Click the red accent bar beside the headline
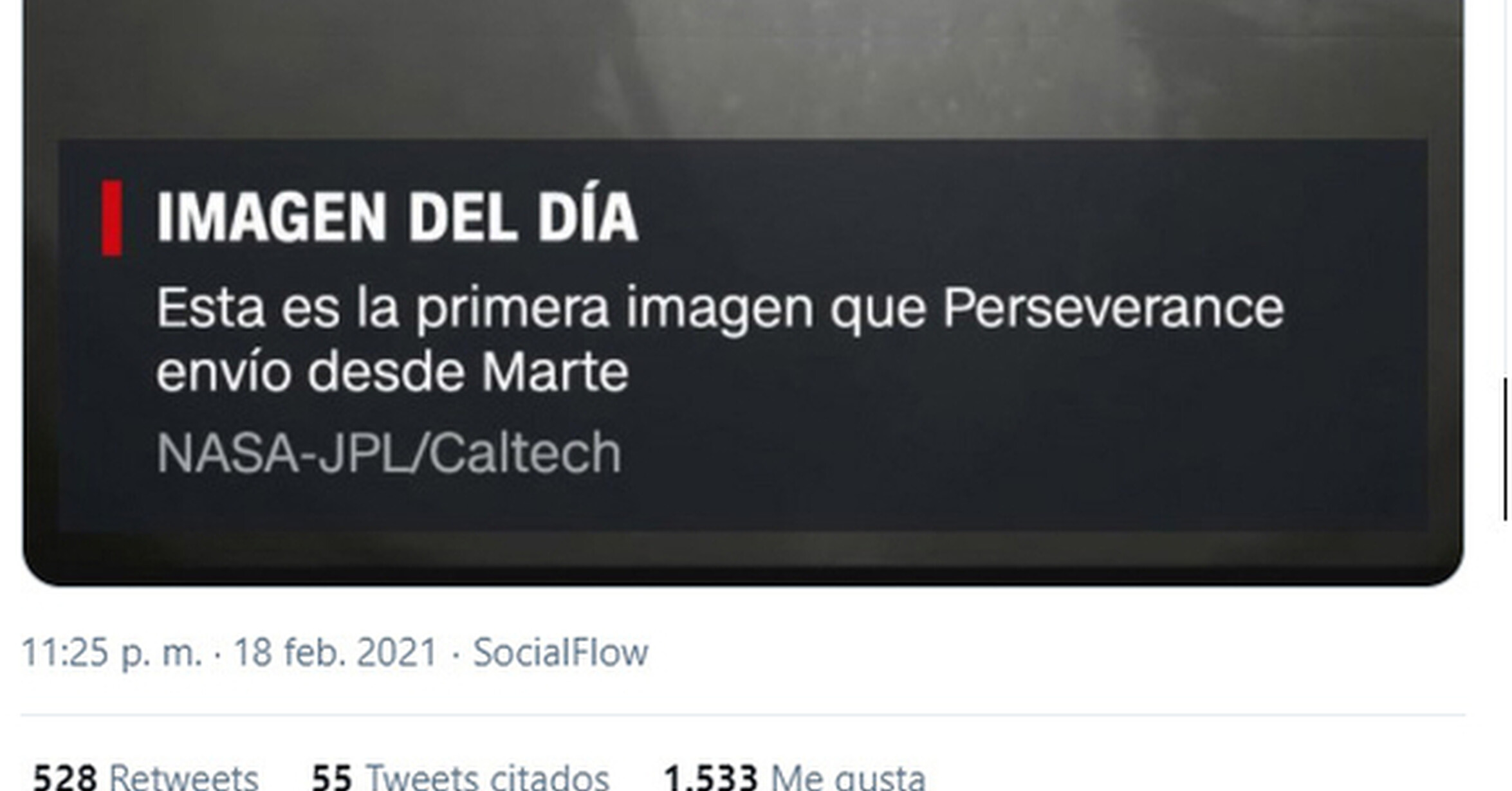Viewport: 1512px width, 791px height. [x=112, y=218]
